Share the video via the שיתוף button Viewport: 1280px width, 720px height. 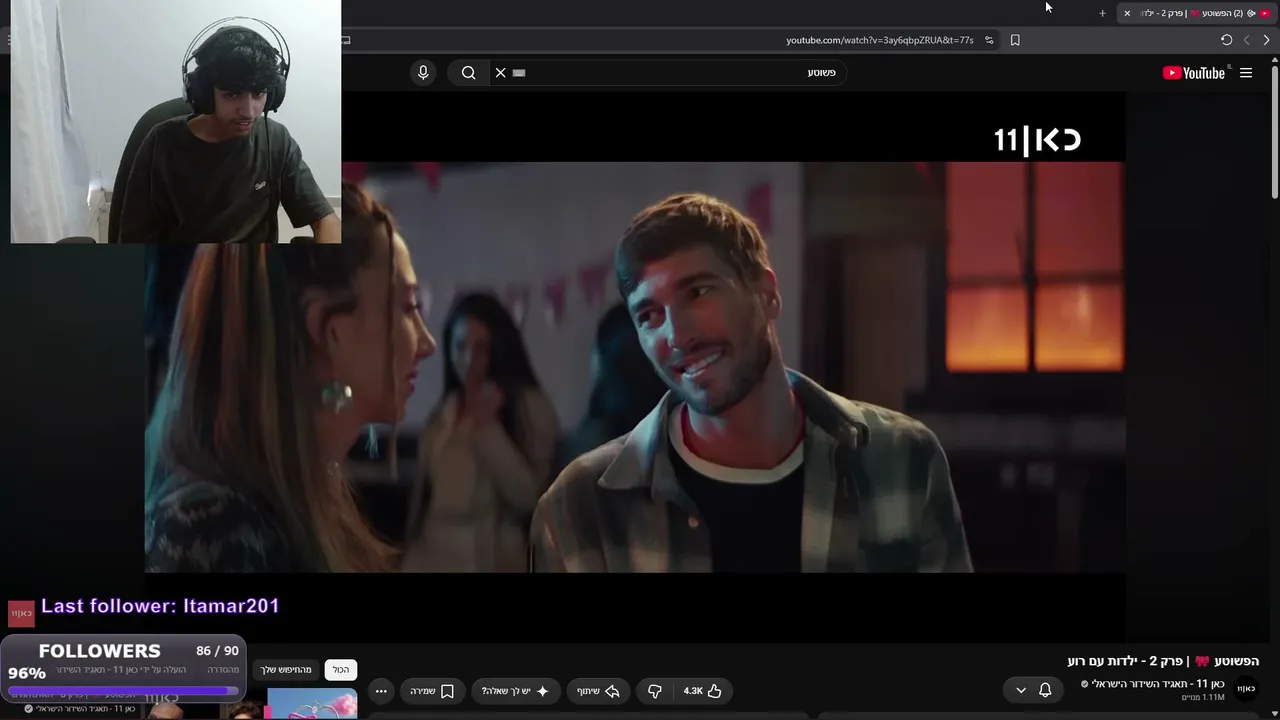pos(598,691)
